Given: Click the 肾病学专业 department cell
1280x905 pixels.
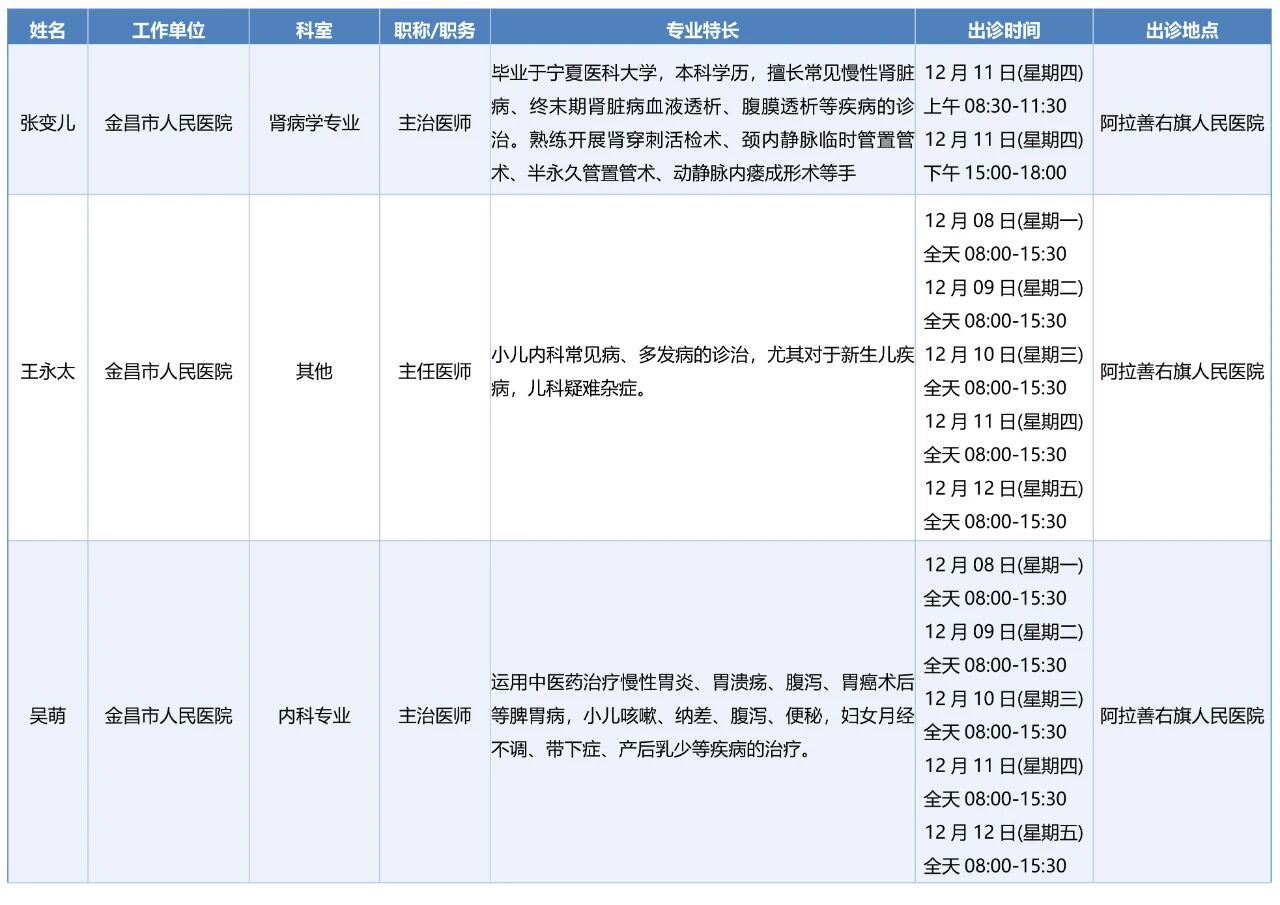Looking at the screenshot, I should [314, 123].
